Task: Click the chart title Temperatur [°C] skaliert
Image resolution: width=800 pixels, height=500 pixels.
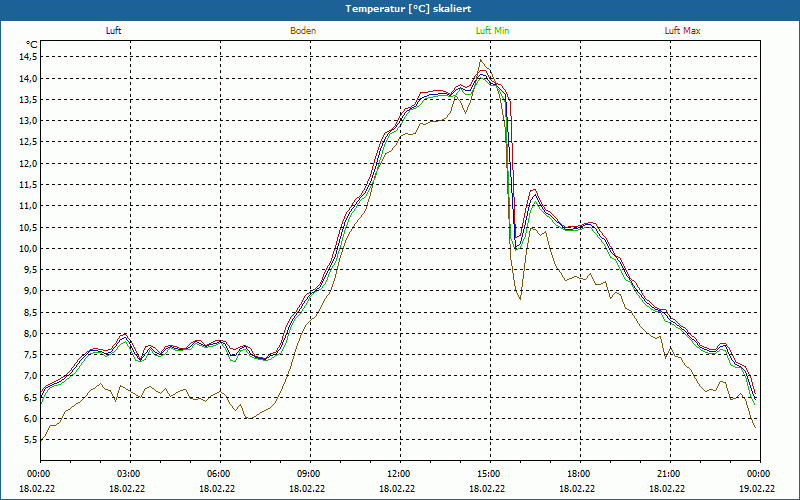Action: point(408,9)
